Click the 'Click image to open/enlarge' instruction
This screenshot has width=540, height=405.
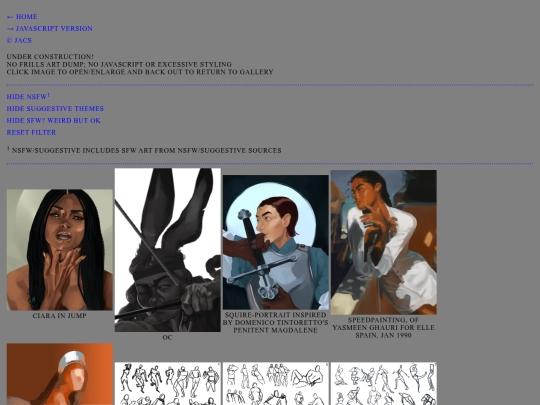coord(140,72)
